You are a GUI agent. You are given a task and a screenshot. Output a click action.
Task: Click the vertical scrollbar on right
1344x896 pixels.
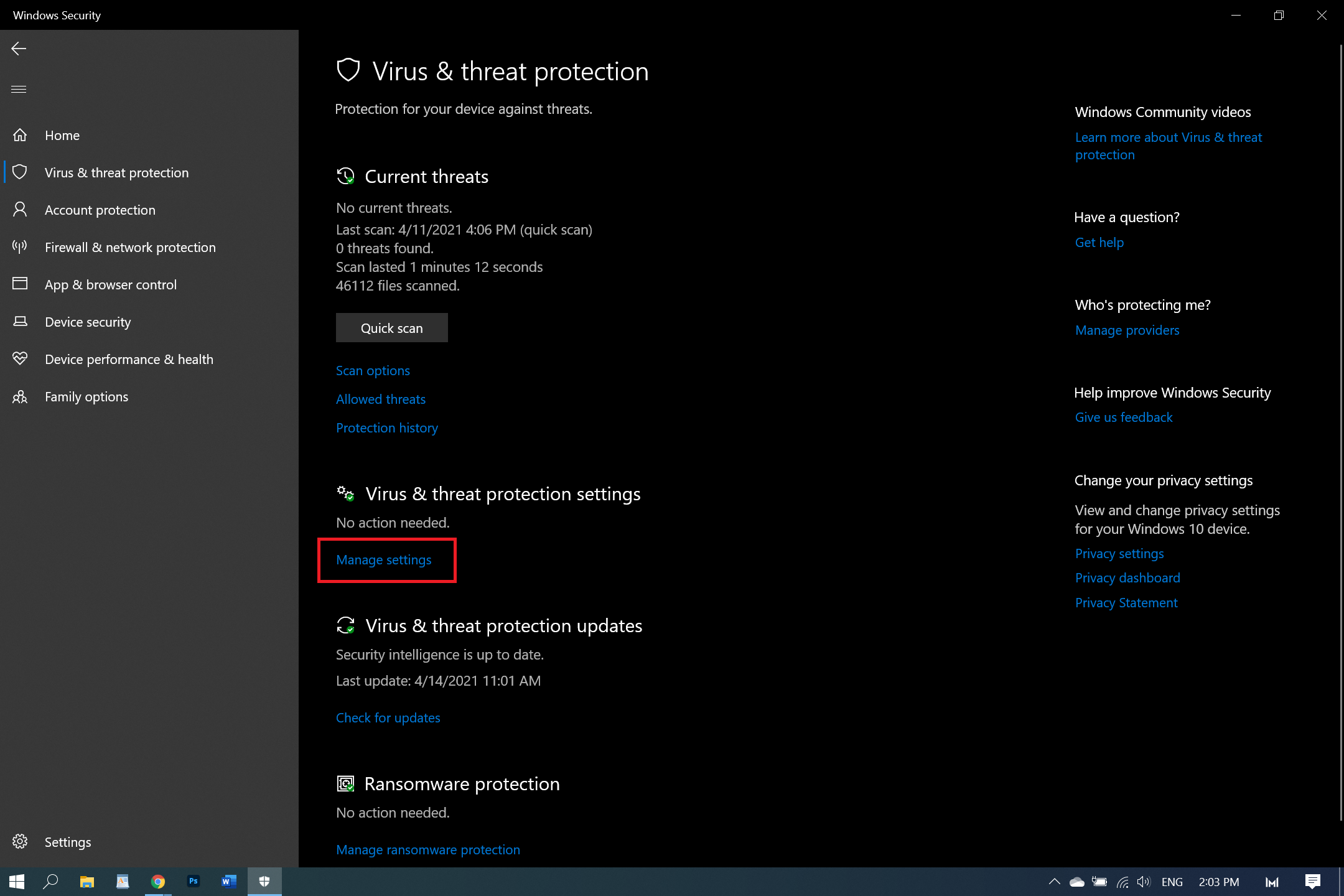pos(1340,432)
